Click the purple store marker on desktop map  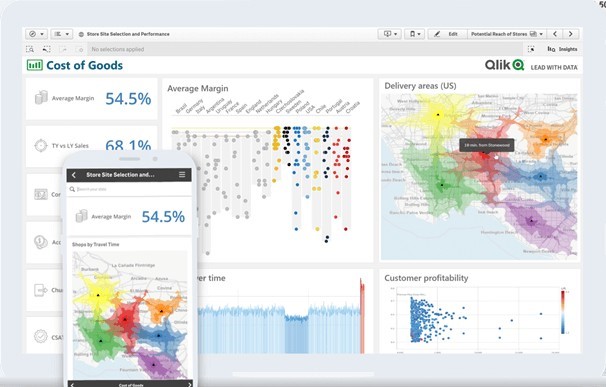(x=531, y=221)
